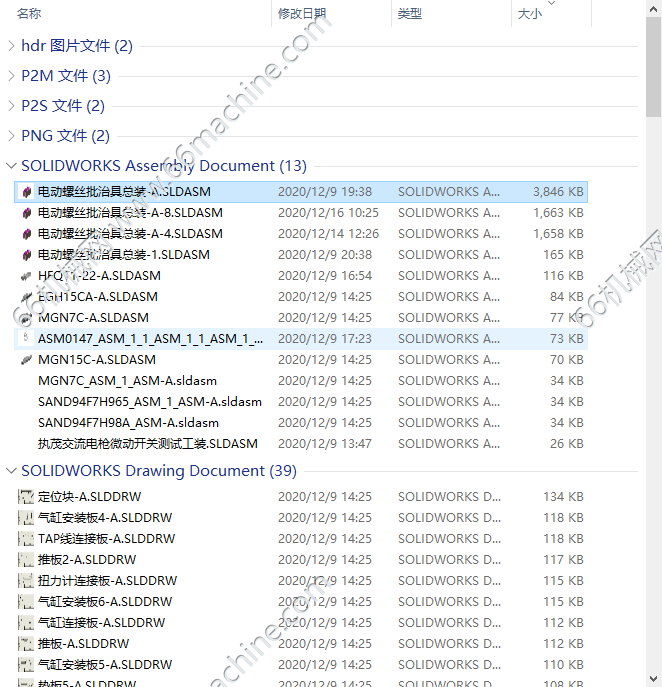Click the drawing icon of 气缸连接板-A.SLDDRW
The height and width of the screenshot is (687, 662).
pos(25,623)
